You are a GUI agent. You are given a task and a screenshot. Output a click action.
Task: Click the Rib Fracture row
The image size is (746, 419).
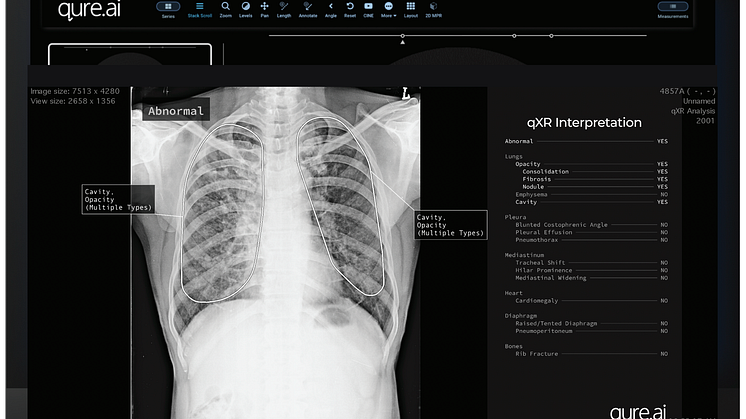(591, 354)
